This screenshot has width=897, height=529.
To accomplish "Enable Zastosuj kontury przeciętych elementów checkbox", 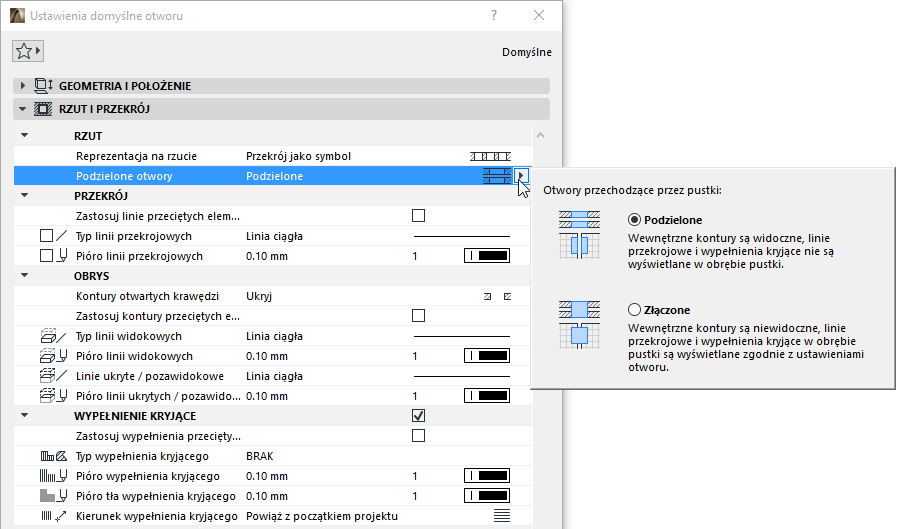I will tap(419, 316).
